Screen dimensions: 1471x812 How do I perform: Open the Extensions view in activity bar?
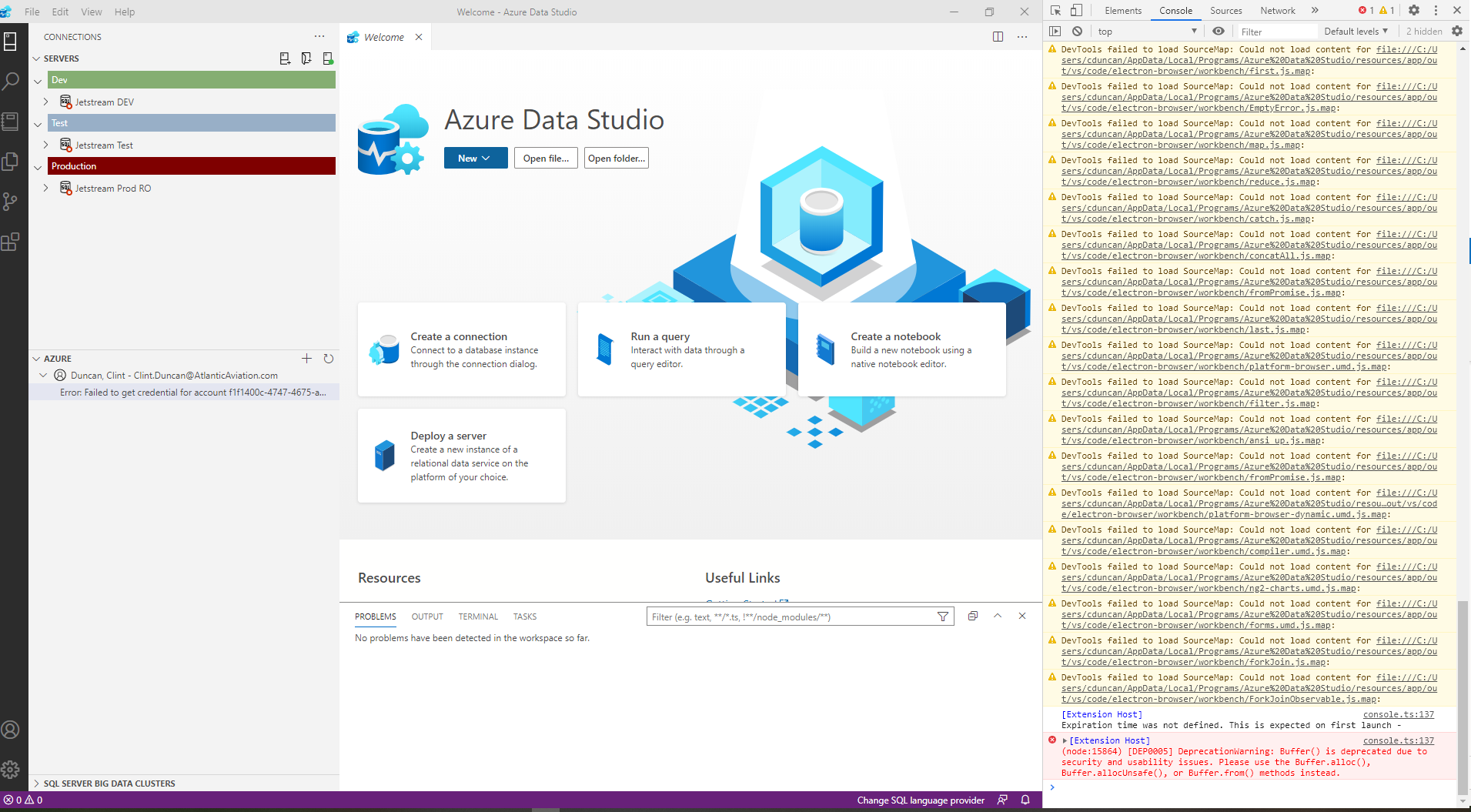coord(10,241)
